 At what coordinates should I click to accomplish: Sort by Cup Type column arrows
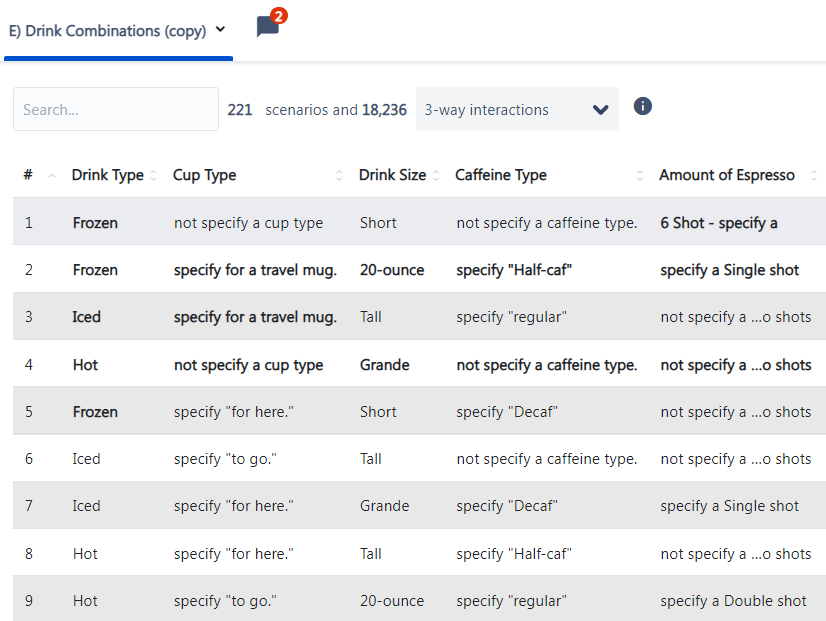[339, 175]
